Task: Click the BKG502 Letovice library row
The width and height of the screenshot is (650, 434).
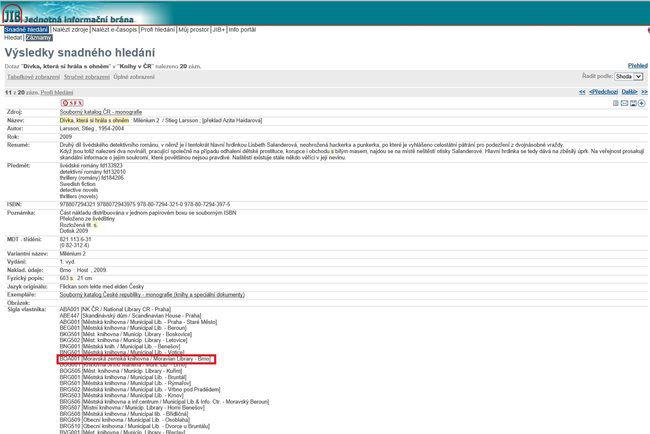Action: click(x=123, y=340)
